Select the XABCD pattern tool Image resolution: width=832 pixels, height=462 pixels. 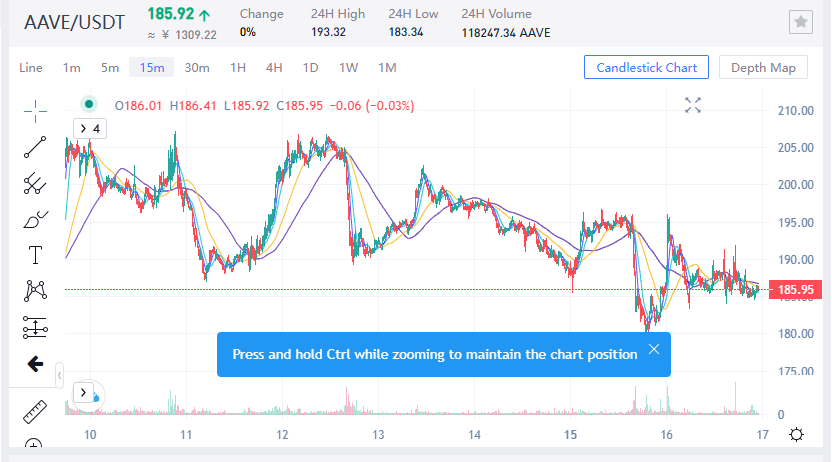click(35, 291)
